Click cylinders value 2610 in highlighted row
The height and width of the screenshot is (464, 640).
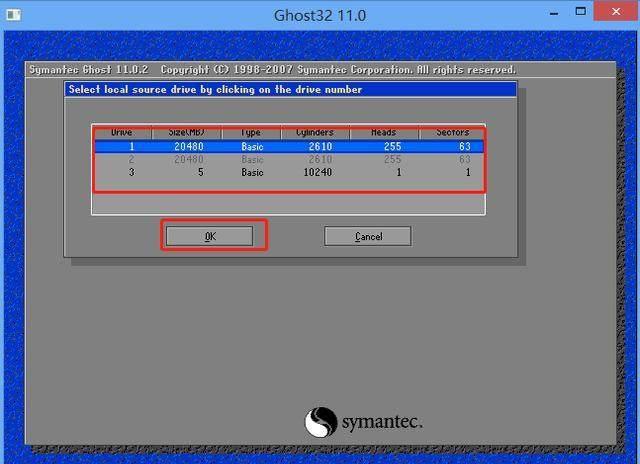[320, 147]
